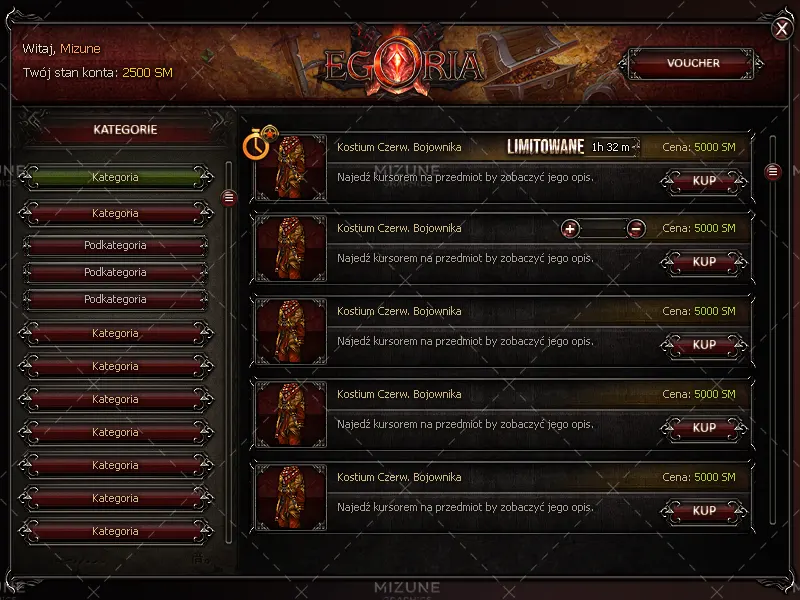Click the fifth item's costume icon
The height and width of the screenshot is (600, 800).
291,497
